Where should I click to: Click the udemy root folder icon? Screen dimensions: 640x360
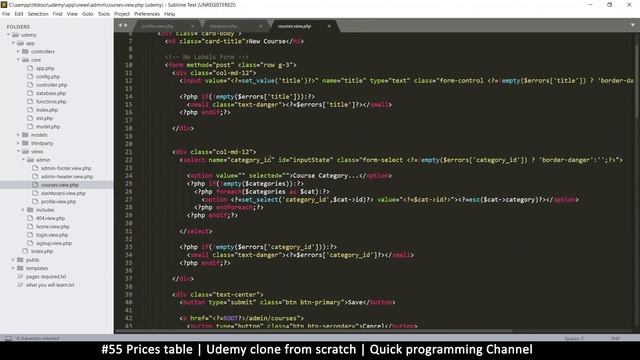[x=16, y=35]
